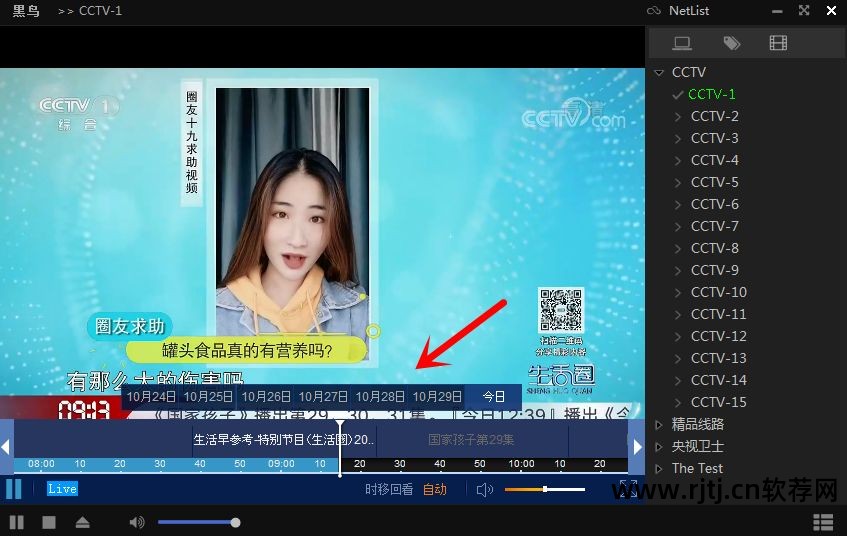Expand the 央视卫士 group
The width and height of the screenshot is (847, 536).
658,447
